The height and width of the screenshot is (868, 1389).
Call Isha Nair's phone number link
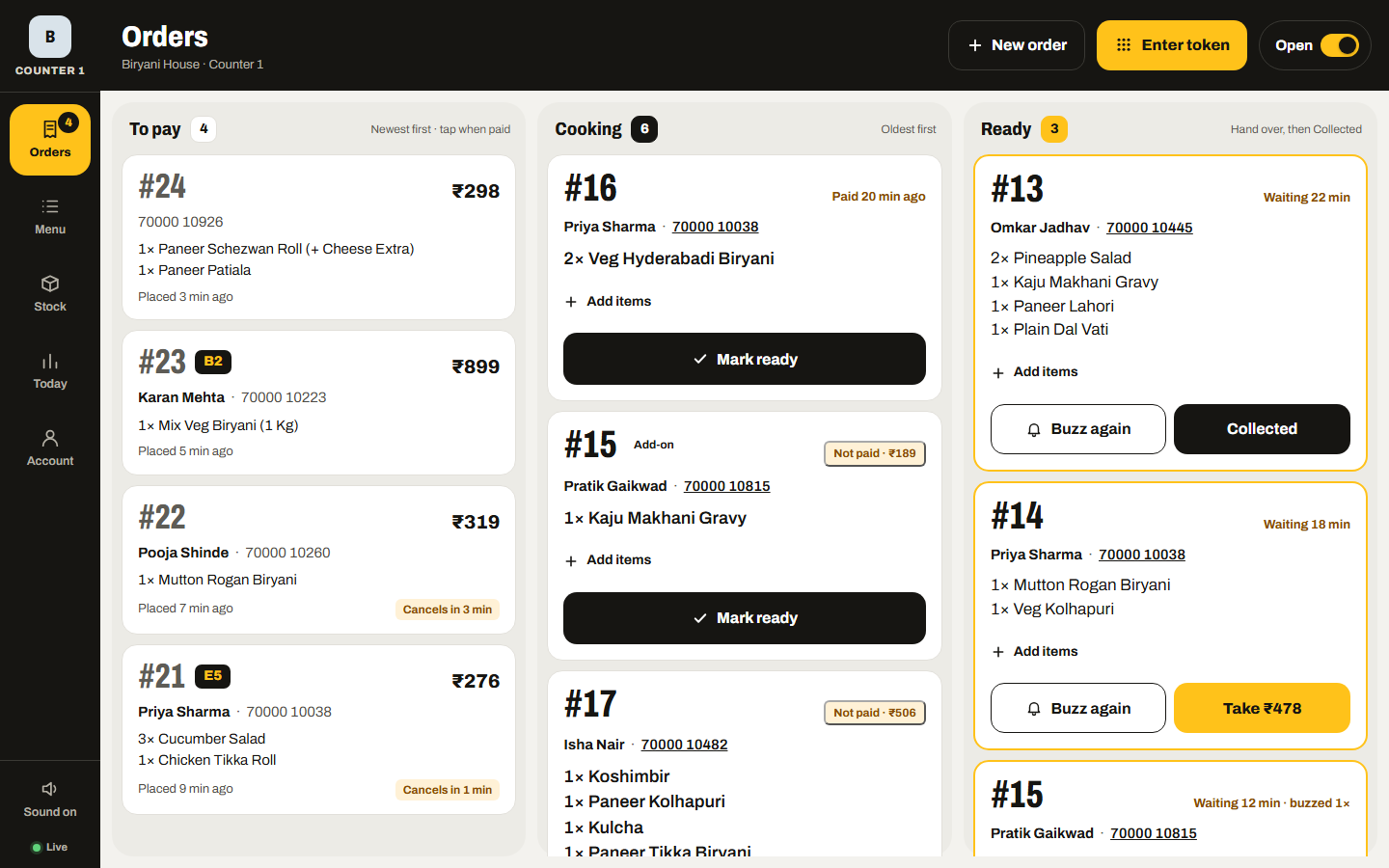point(685,745)
